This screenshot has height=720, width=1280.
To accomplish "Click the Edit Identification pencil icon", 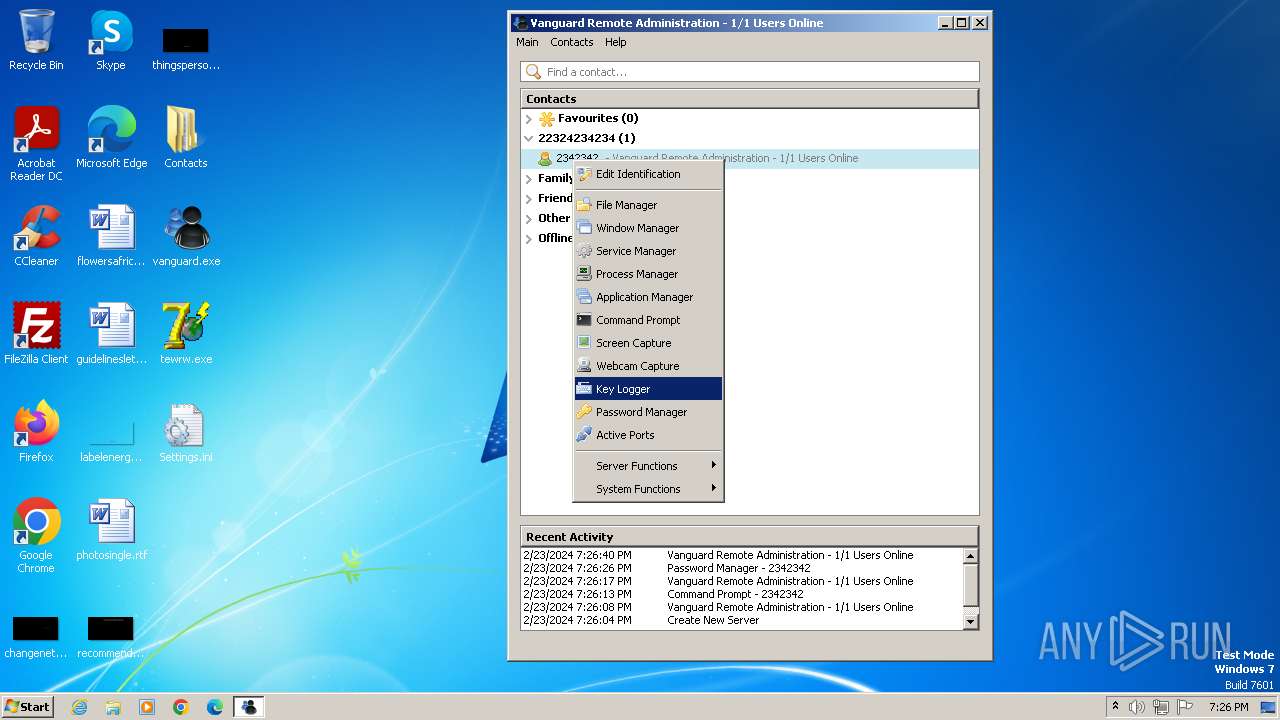I will pos(584,174).
